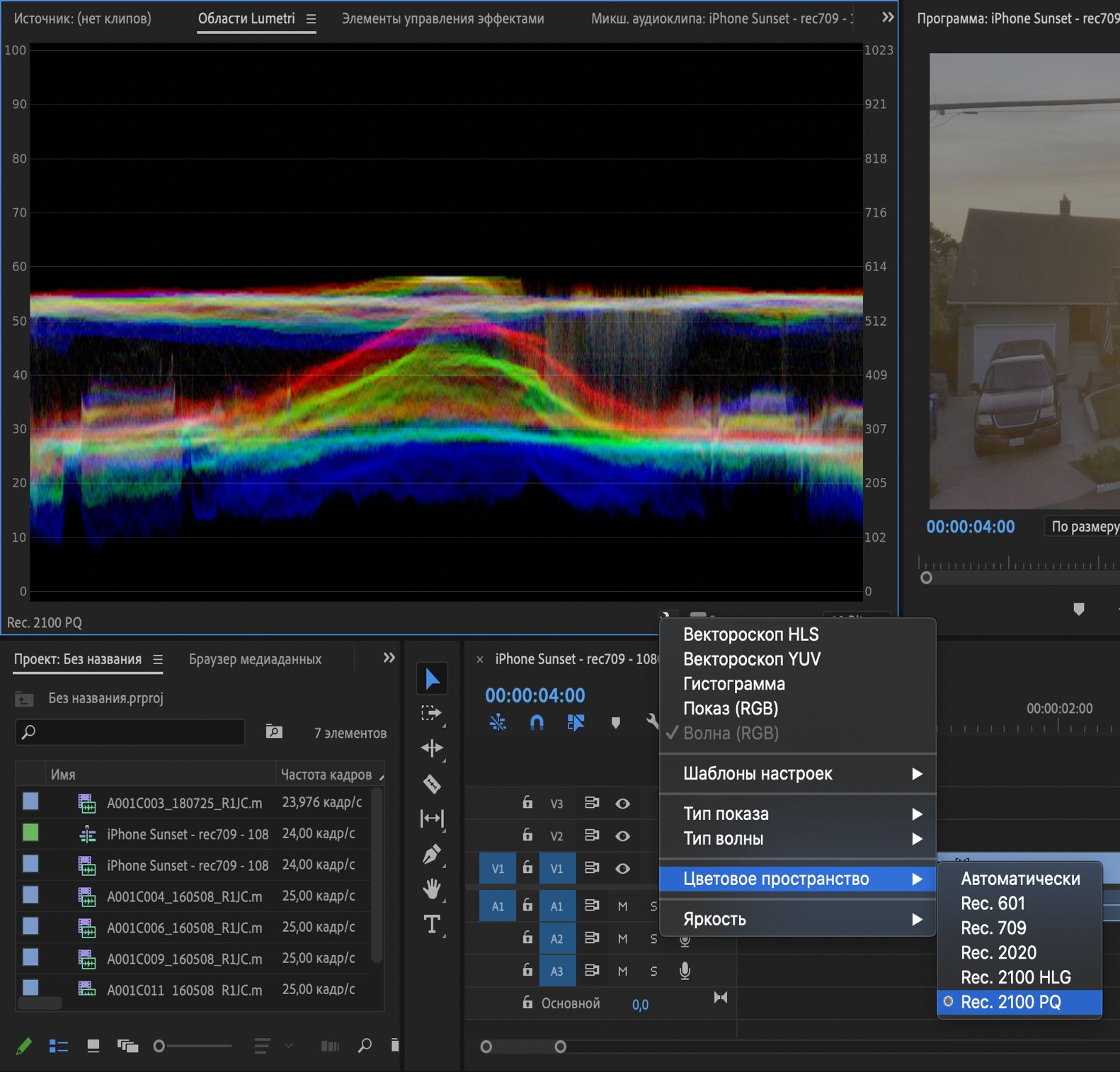Select the Type tool

[432, 924]
